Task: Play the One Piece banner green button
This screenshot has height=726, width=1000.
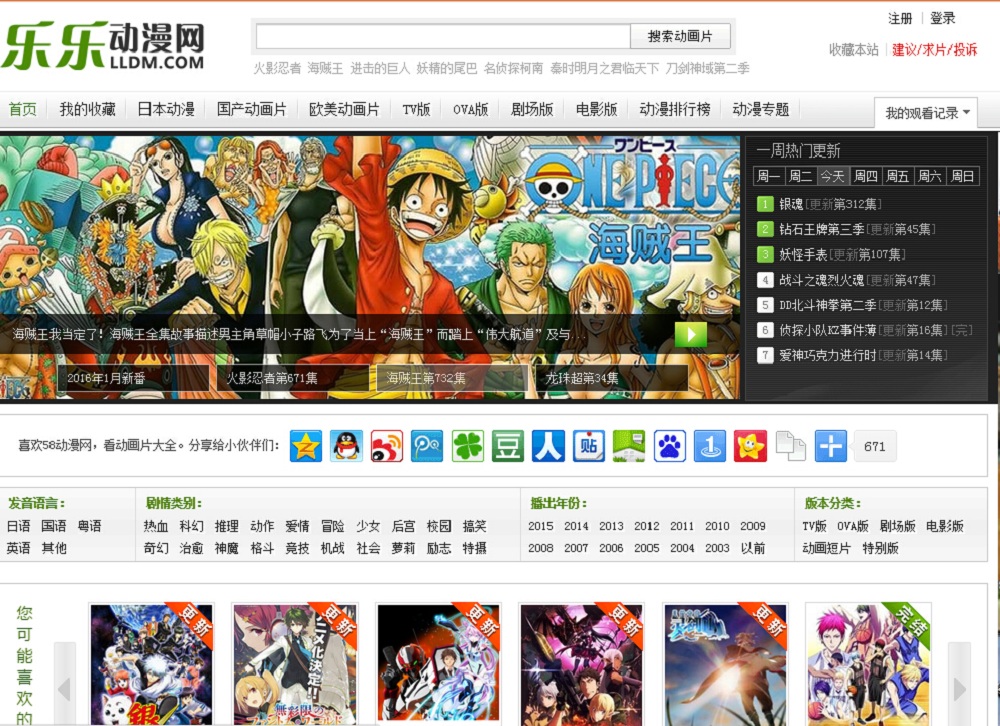Action: 691,334
